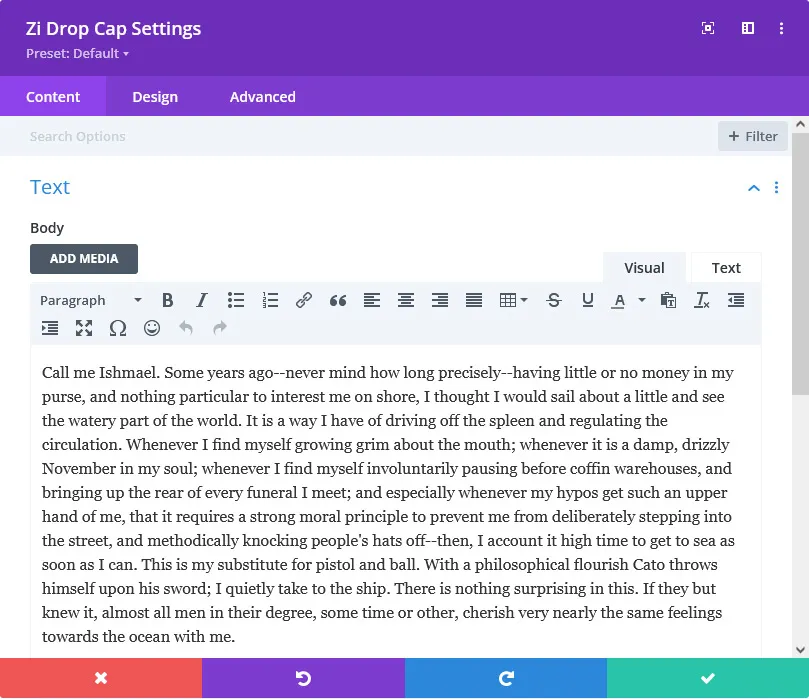
Task: Switch editor to Visual mode
Action: click(x=644, y=268)
